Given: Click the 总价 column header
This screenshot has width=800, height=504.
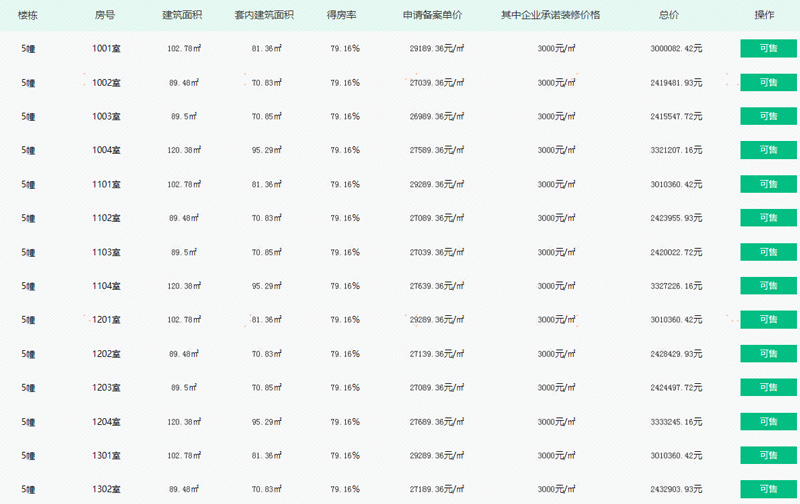Looking at the screenshot, I should [x=669, y=15].
